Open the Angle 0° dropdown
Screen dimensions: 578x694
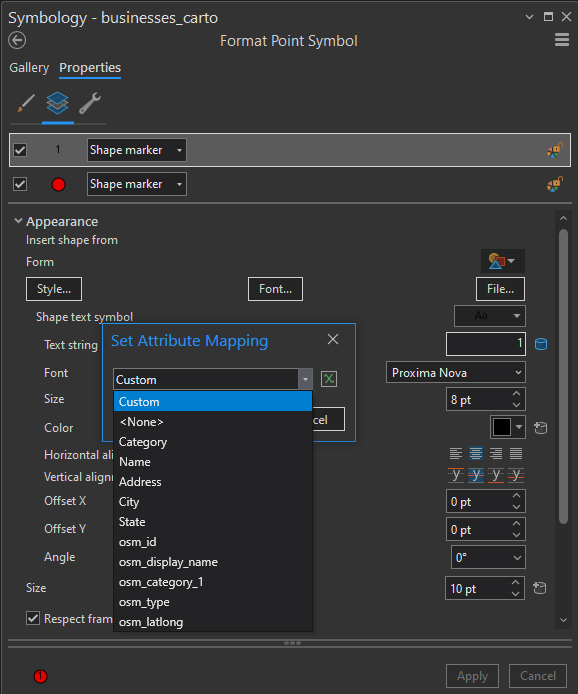(488, 557)
